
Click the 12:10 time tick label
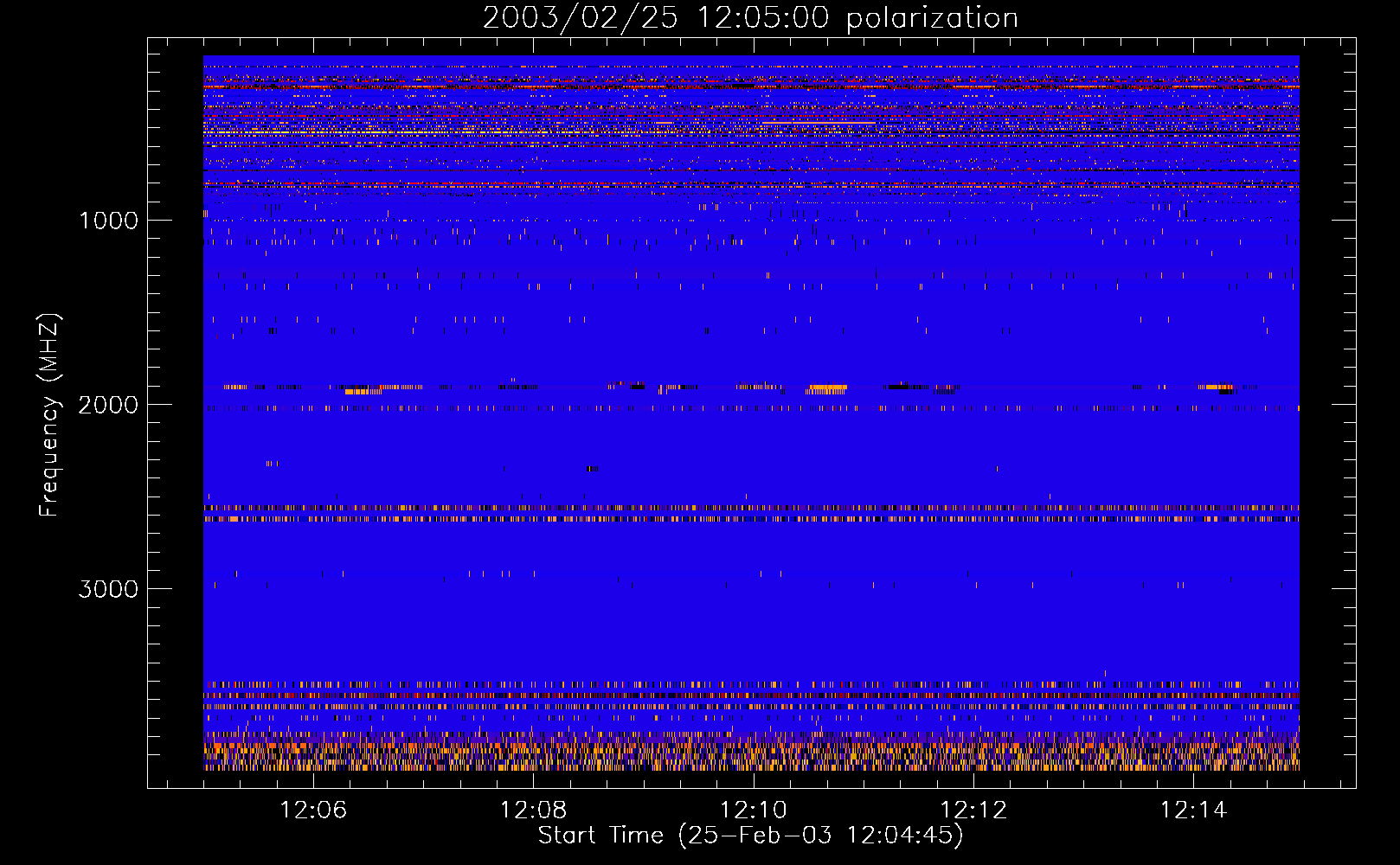point(754,810)
